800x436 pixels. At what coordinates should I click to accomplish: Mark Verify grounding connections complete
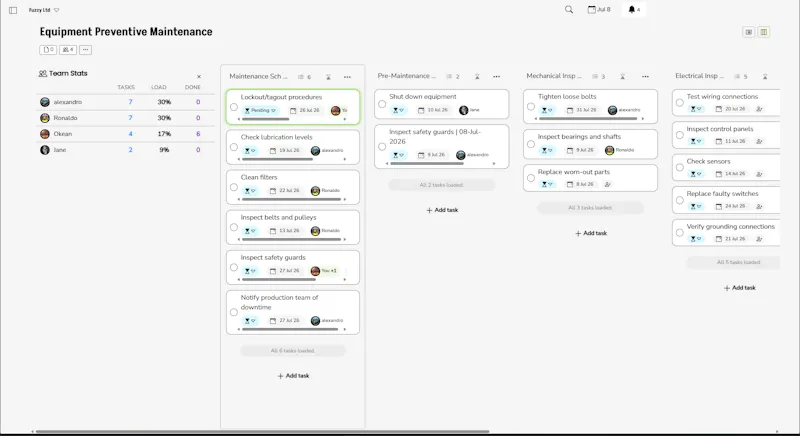(x=680, y=233)
